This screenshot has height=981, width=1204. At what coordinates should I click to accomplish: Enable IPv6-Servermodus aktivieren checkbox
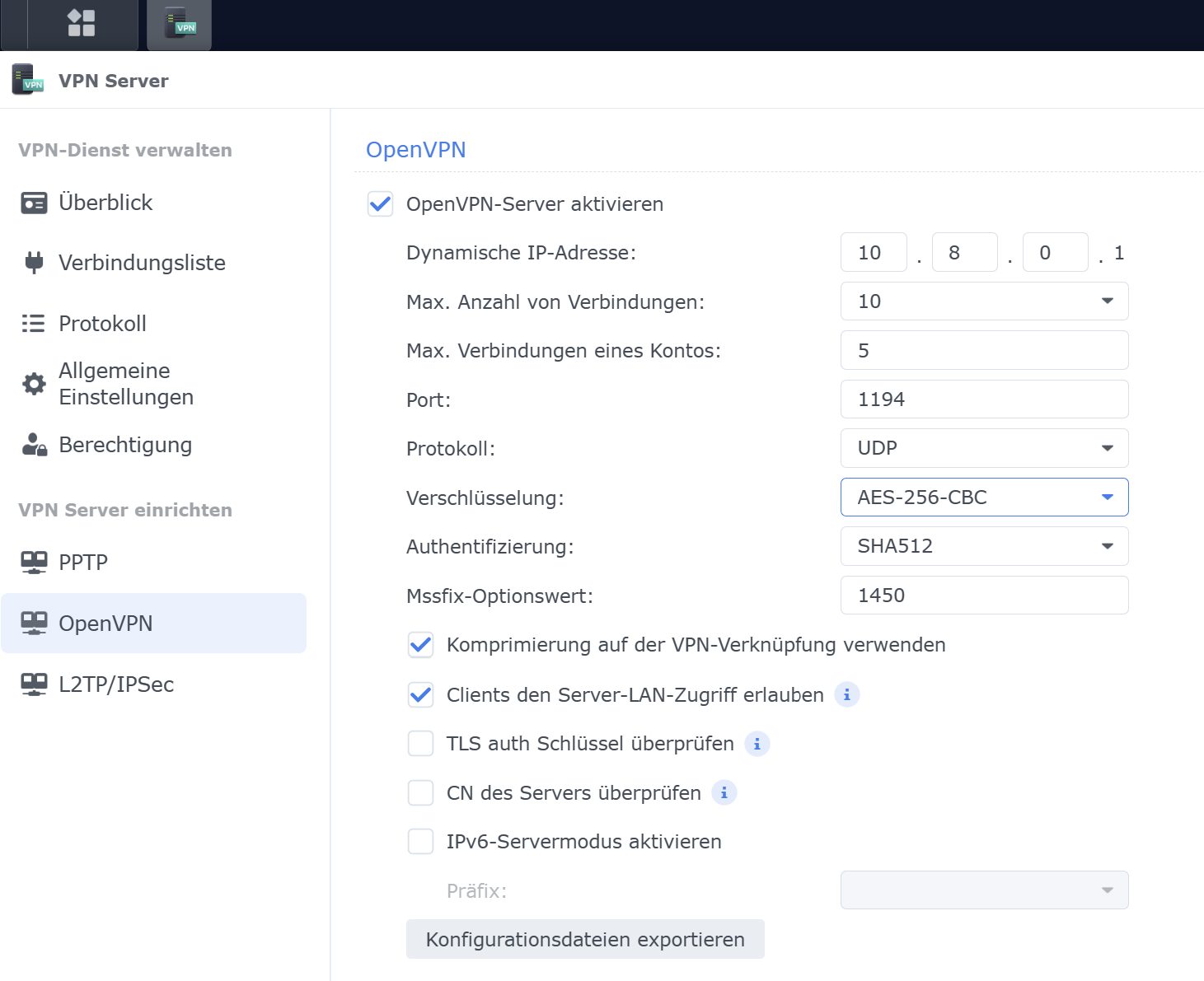420,842
